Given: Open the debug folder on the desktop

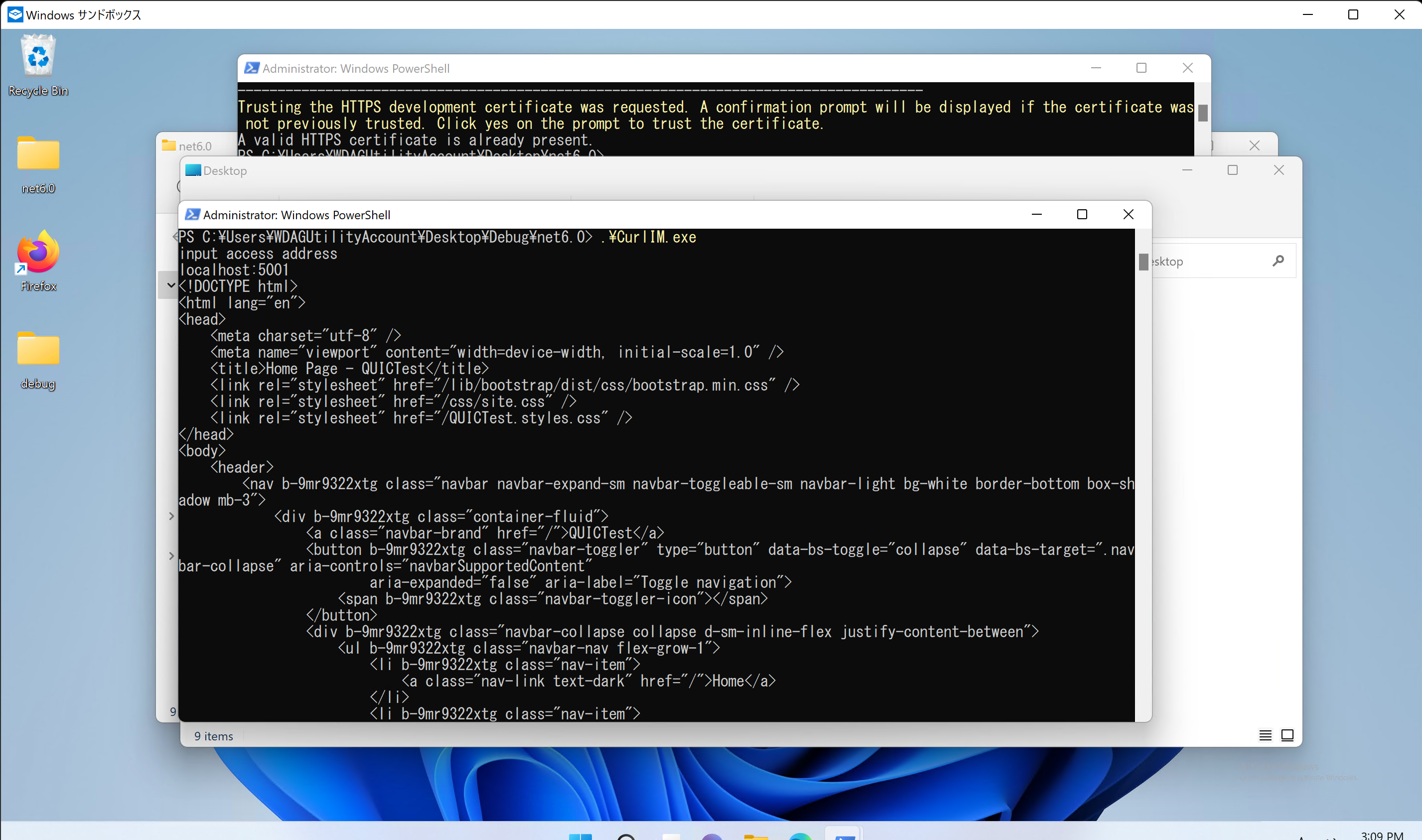Looking at the screenshot, I should pos(37,348).
